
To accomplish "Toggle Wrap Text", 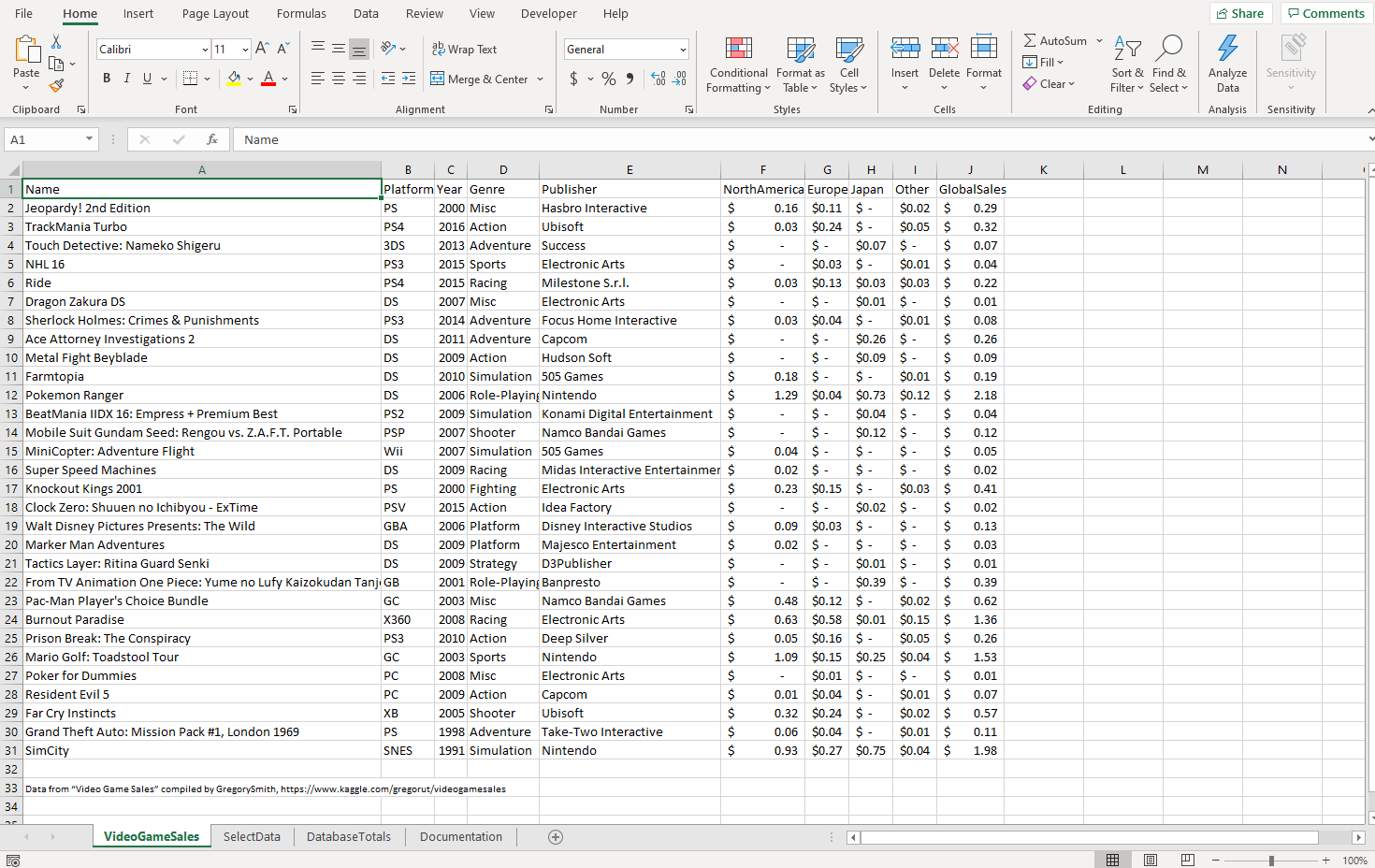I will [464, 49].
